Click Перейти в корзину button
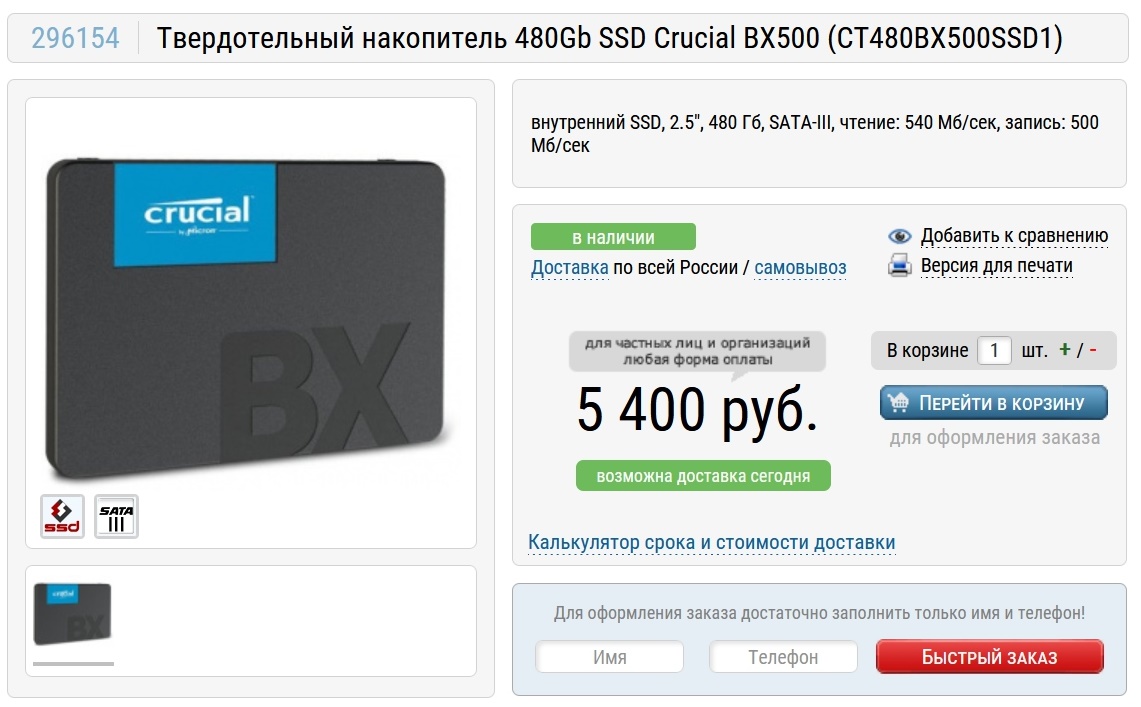Image resolution: width=1141 pixels, height=707 pixels. pyautogui.click(x=994, y=403)
